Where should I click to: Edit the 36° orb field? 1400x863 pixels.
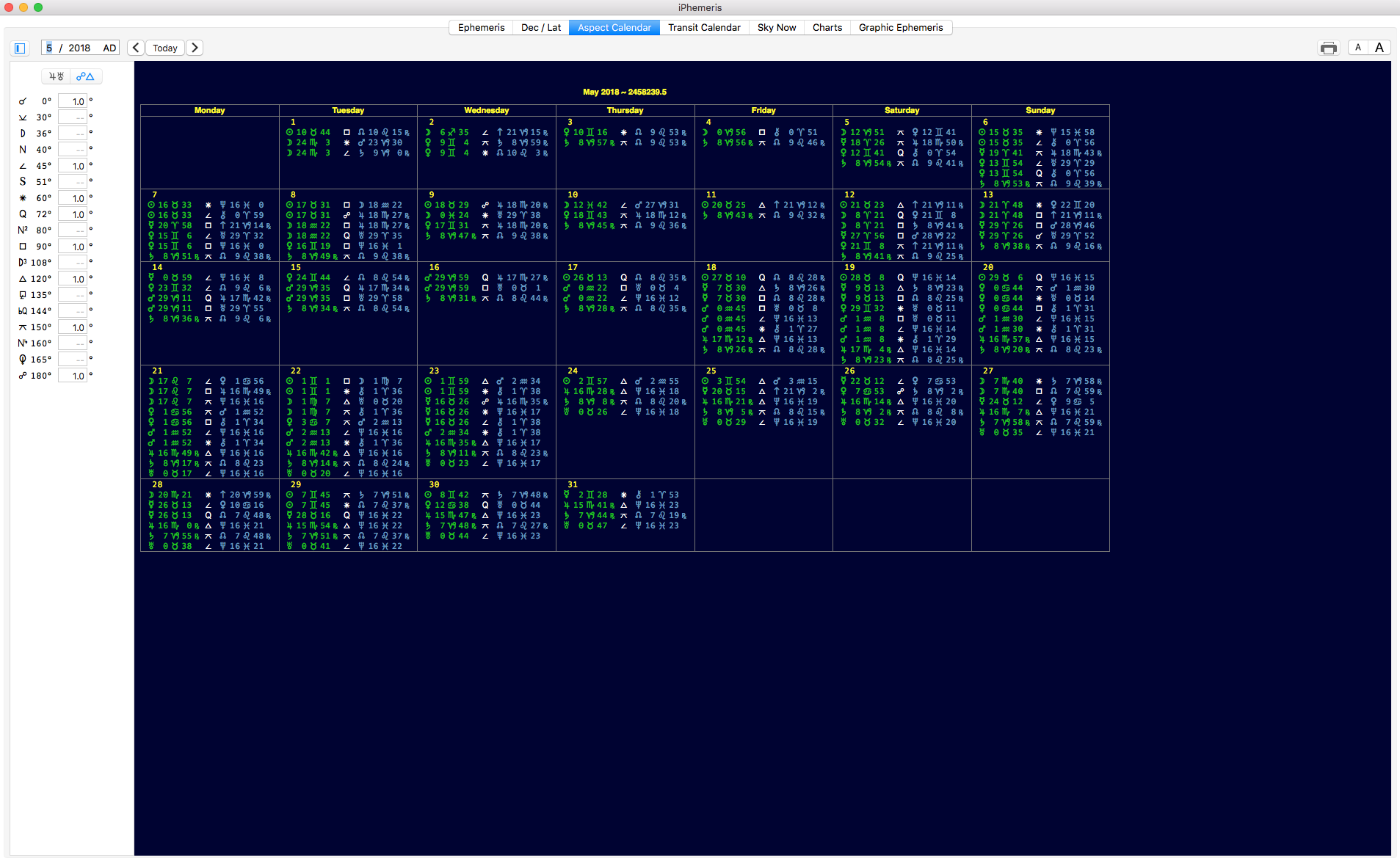(x=73, y=134)
